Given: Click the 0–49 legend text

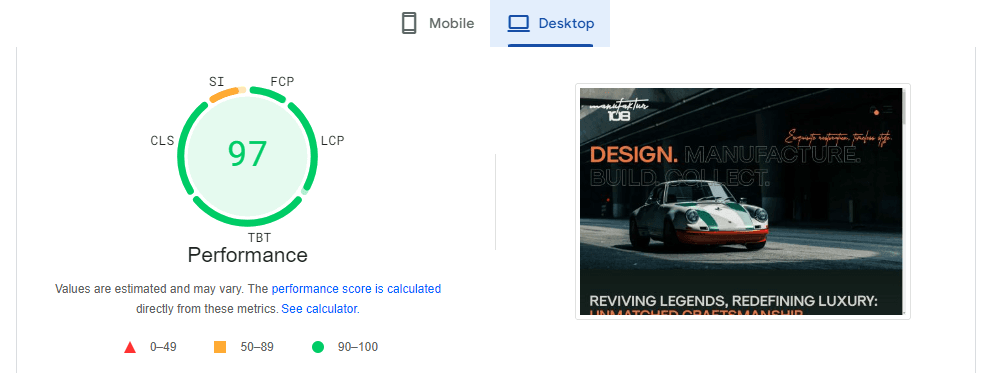Looking at the screenshot, I should [x=163, y=347].
